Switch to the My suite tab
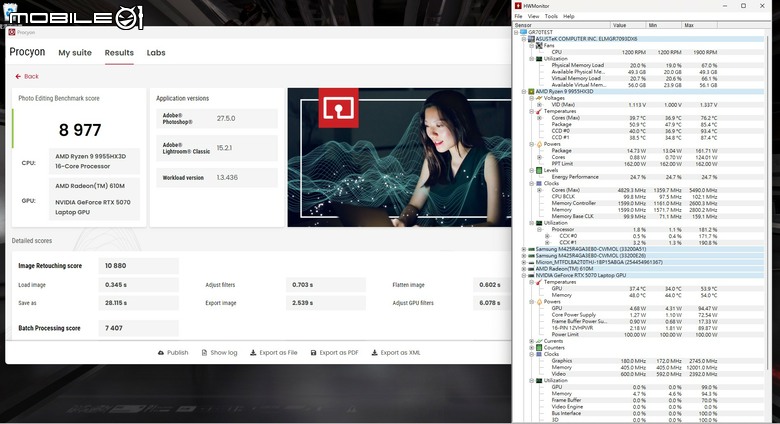780x424 pixels. coord(75,53)
